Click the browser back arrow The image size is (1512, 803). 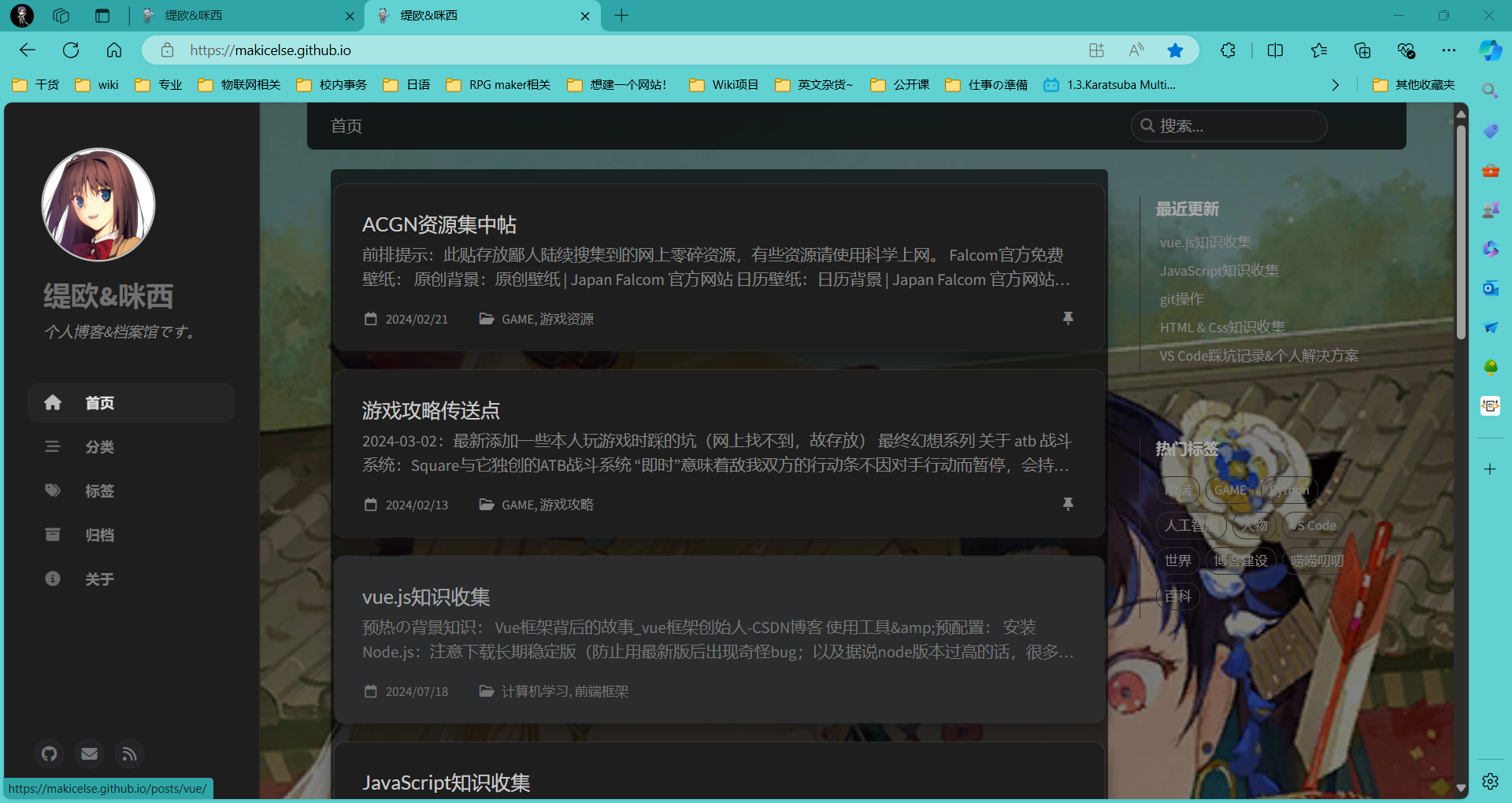[28, 50]
